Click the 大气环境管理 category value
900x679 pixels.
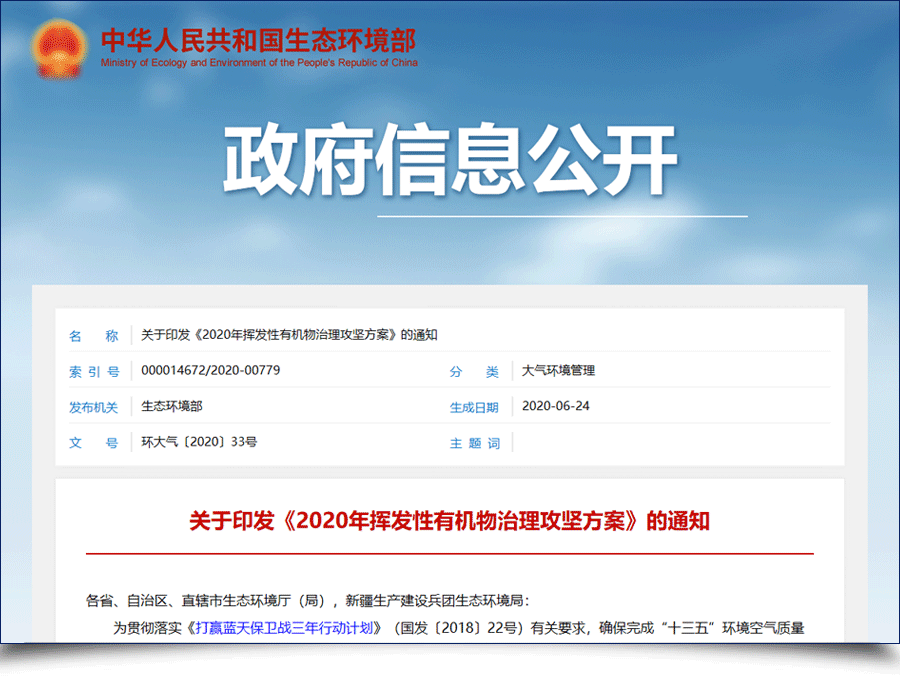click(x=558, y=371)
